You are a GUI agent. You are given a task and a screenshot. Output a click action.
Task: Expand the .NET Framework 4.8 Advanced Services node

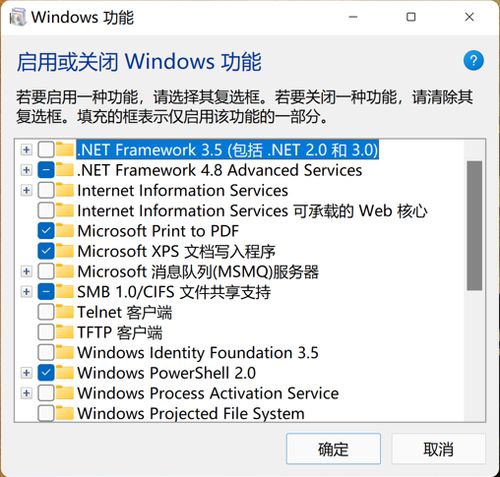[26, 170]
